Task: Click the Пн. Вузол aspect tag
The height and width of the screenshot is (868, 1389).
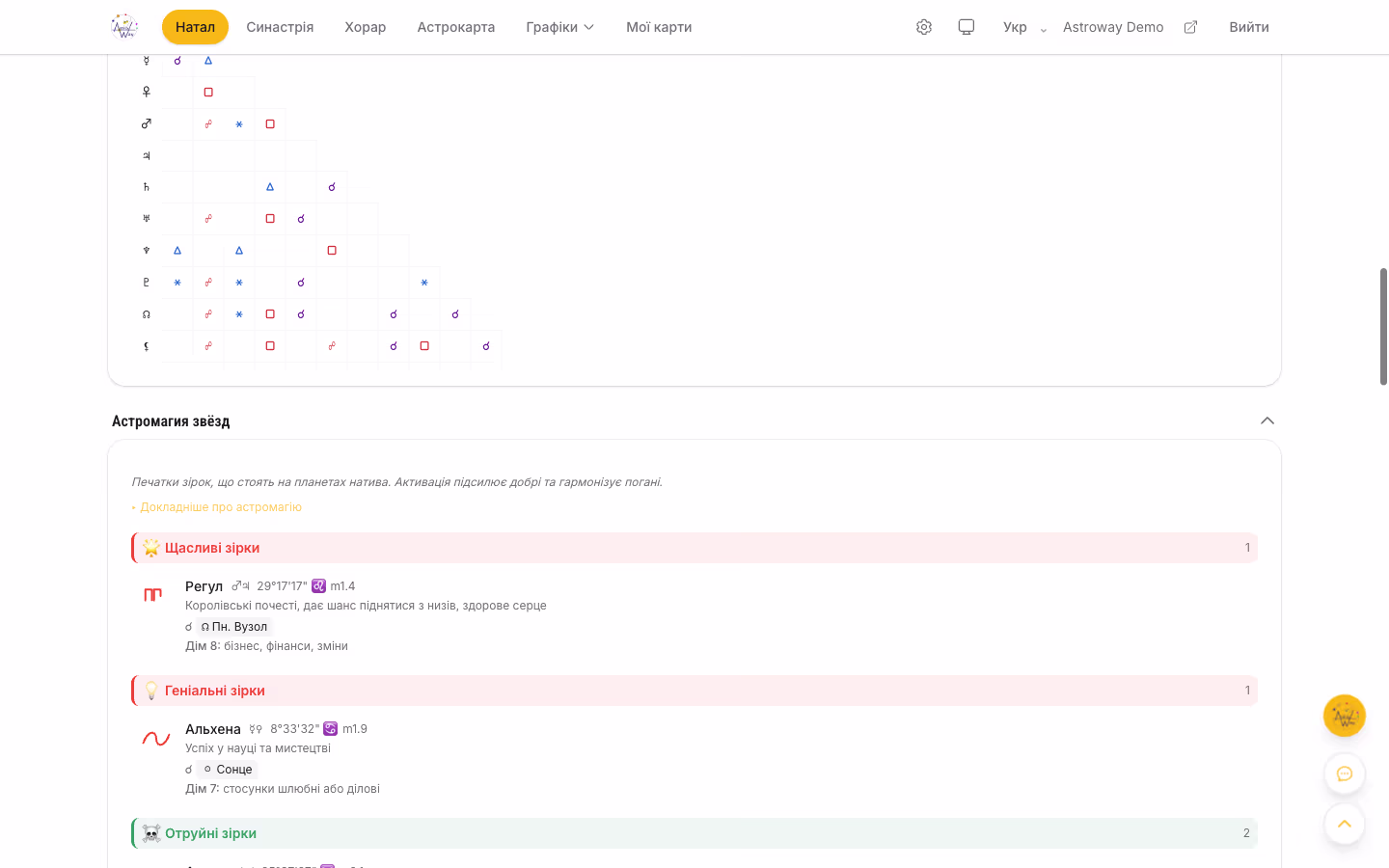Action: click(234, 627)
